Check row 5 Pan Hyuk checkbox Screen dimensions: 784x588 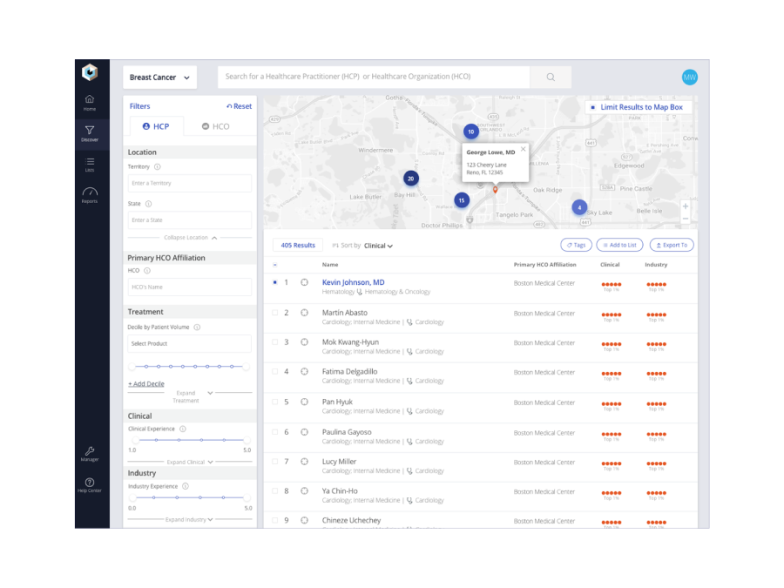click(x=275, y=402)
